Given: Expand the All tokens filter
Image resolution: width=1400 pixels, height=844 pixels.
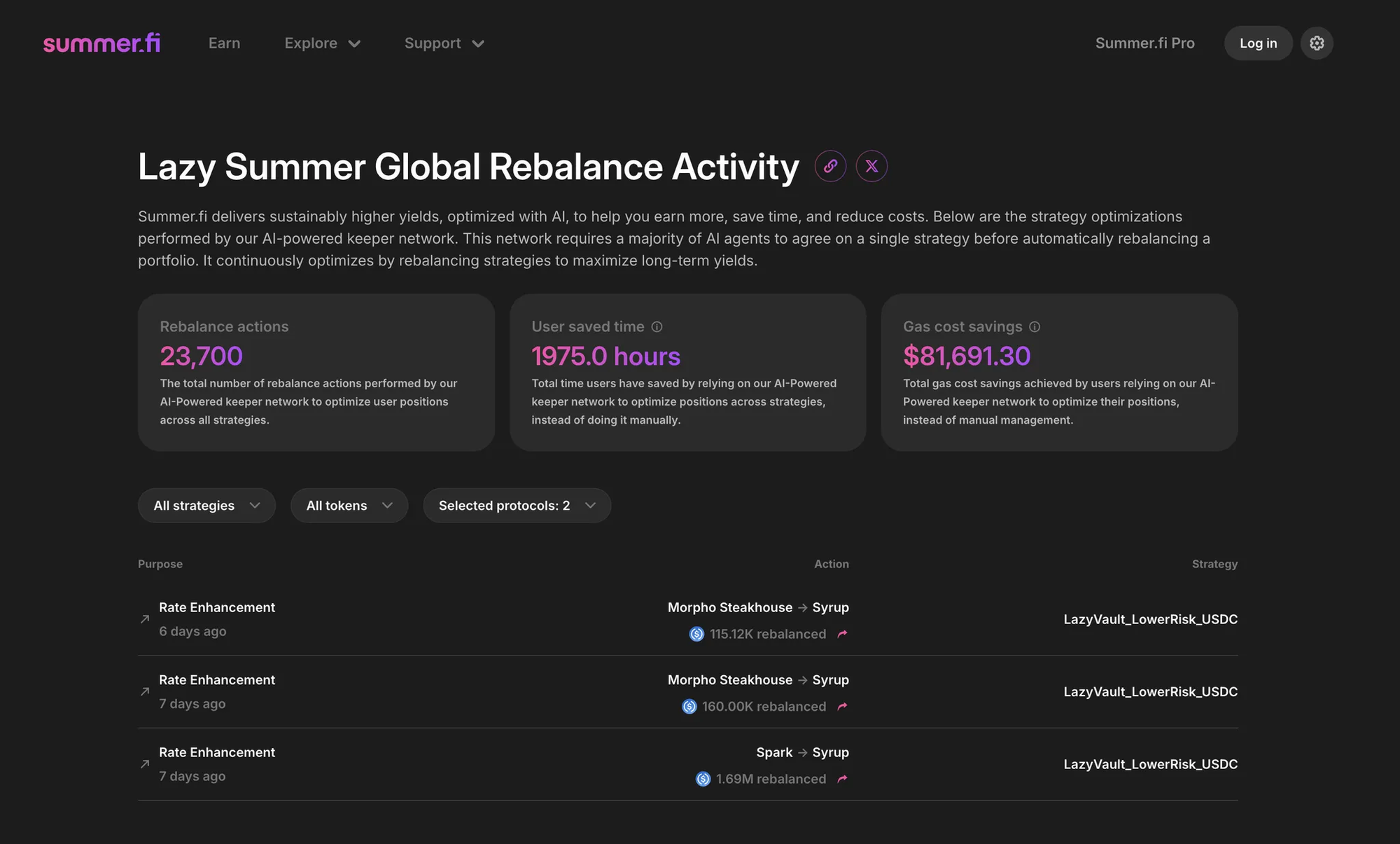Looking at the screenshot, I should 349,506.
